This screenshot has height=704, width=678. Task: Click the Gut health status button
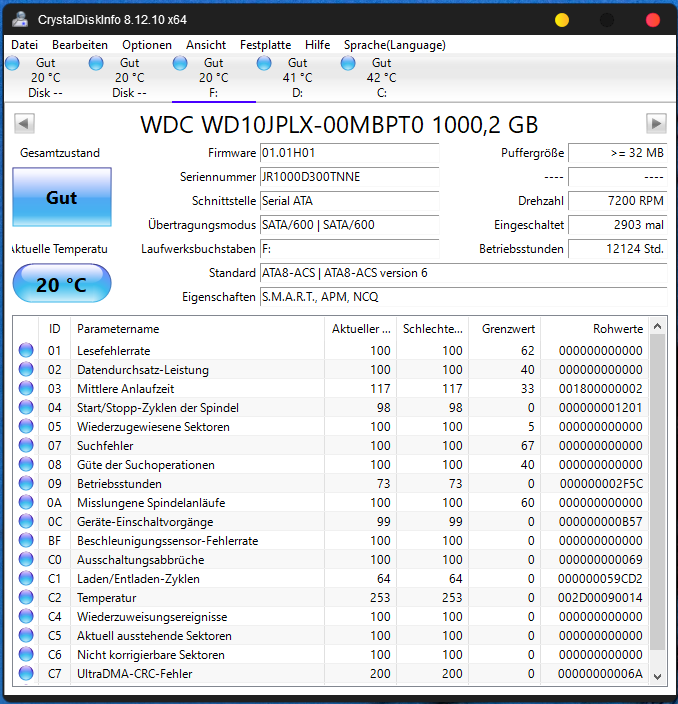tap(62, 197)
